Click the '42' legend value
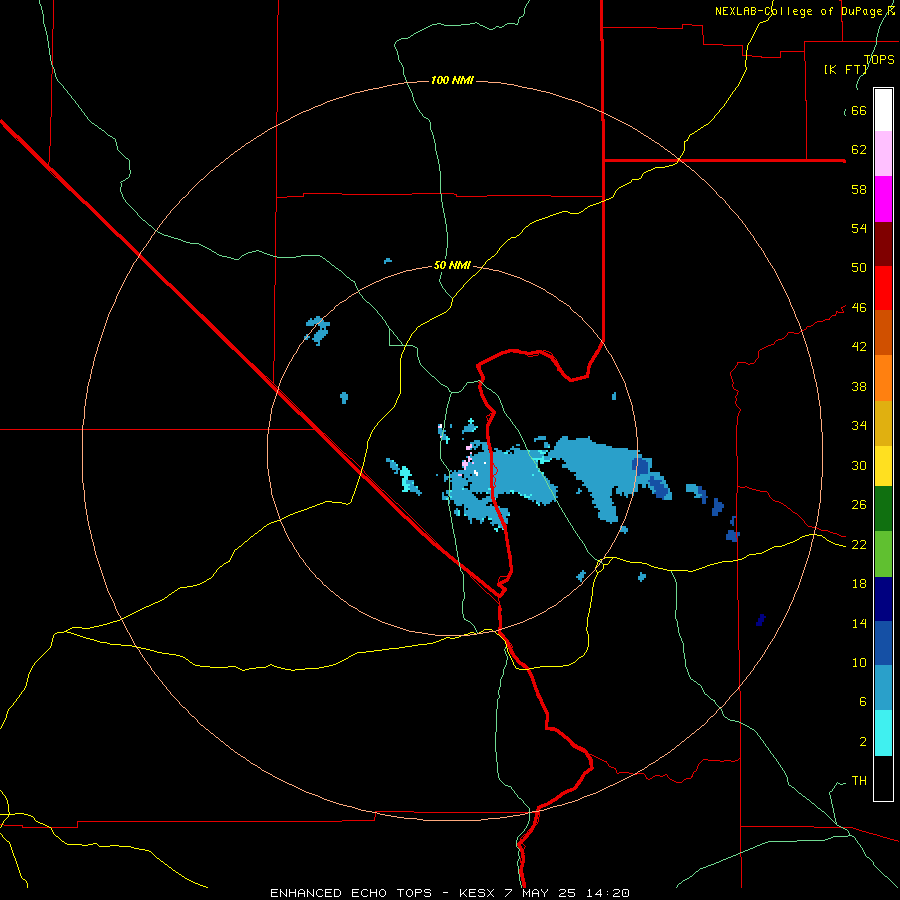This screenshot has height=900, width=900. click(x=859, y=346)
